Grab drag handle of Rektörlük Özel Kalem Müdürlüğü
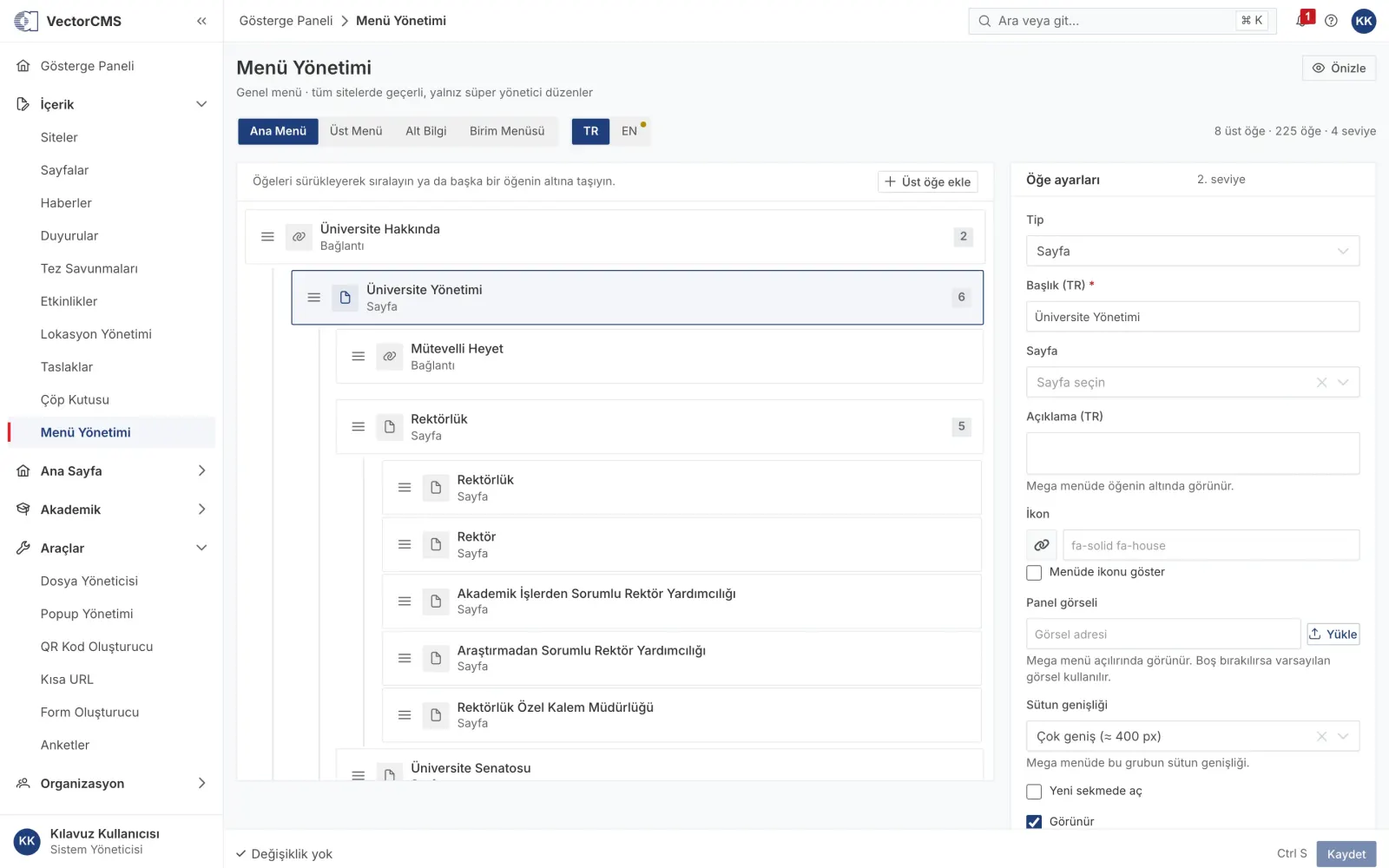Screen dimensions: 1389x868 coord(405,715)
